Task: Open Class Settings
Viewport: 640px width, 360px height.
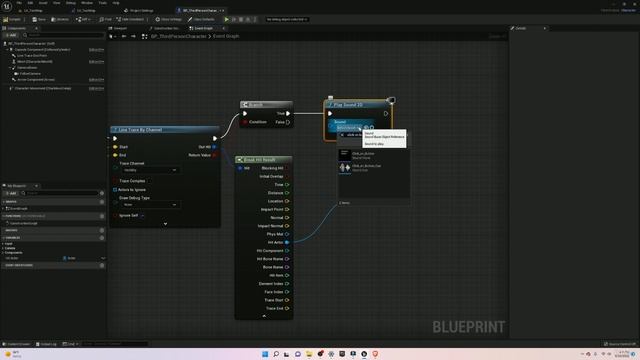Action: pyautogui.click(x=169, y=19)
